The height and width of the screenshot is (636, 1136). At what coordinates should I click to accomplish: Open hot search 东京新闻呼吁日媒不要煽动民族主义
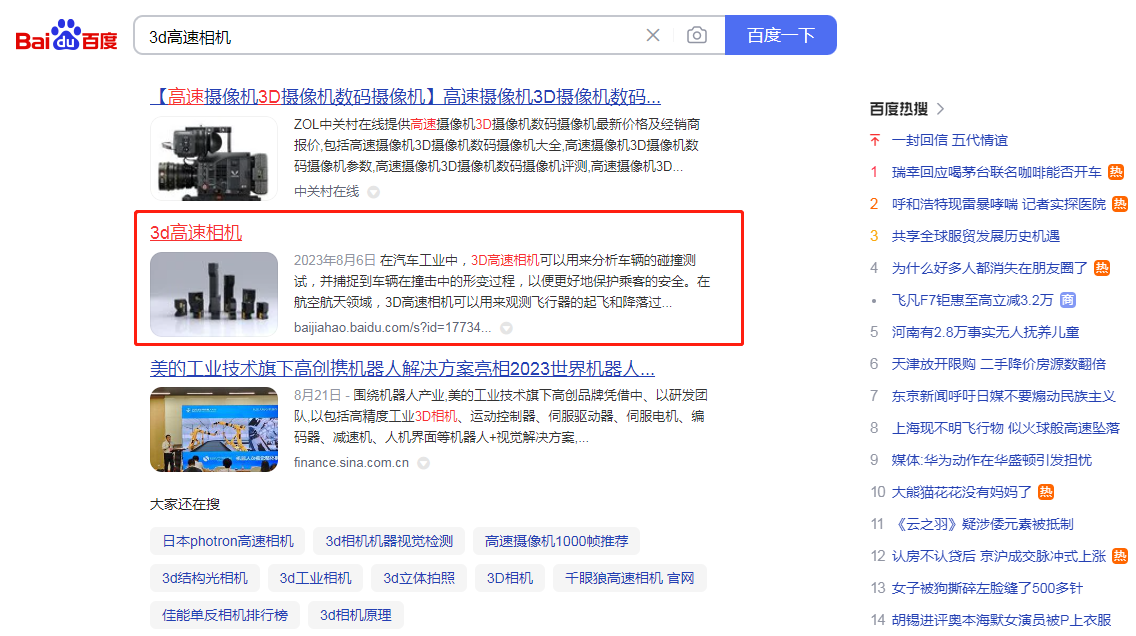[x=1003, y=396]
